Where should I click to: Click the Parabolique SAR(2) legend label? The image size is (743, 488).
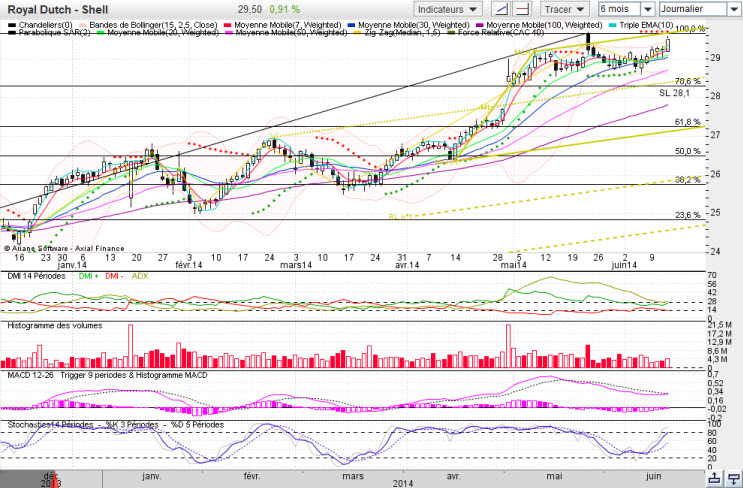click(x=54, y=33)
